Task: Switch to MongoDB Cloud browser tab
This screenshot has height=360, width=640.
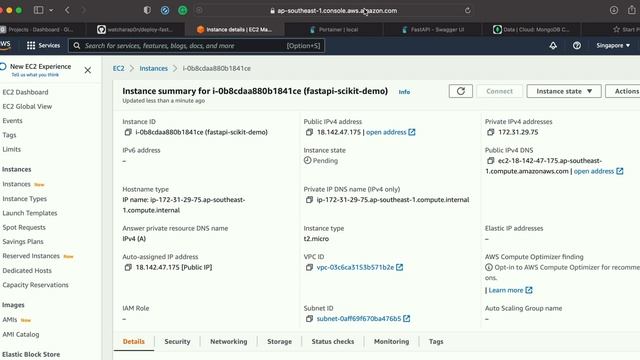Action: tap(531, 29)
